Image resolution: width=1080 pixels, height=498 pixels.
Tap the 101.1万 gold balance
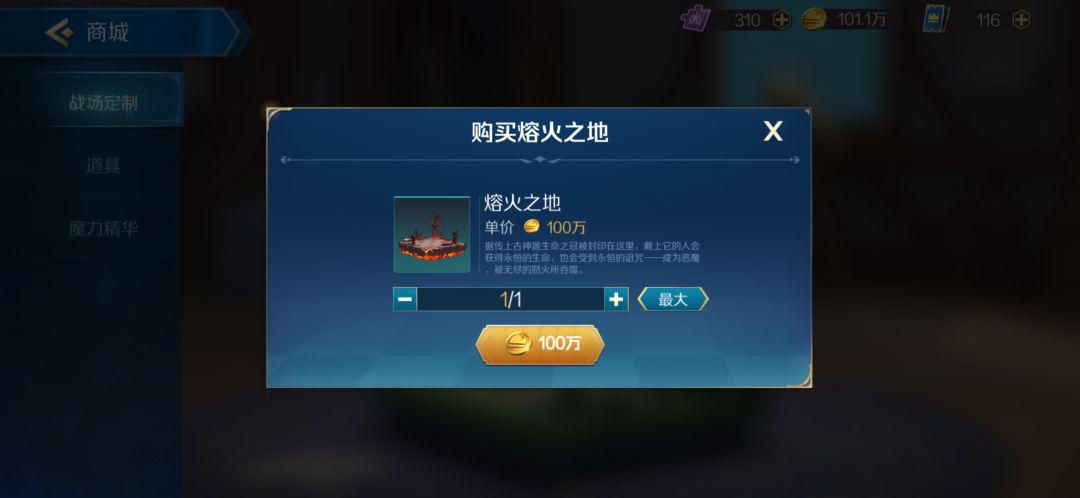861,20
